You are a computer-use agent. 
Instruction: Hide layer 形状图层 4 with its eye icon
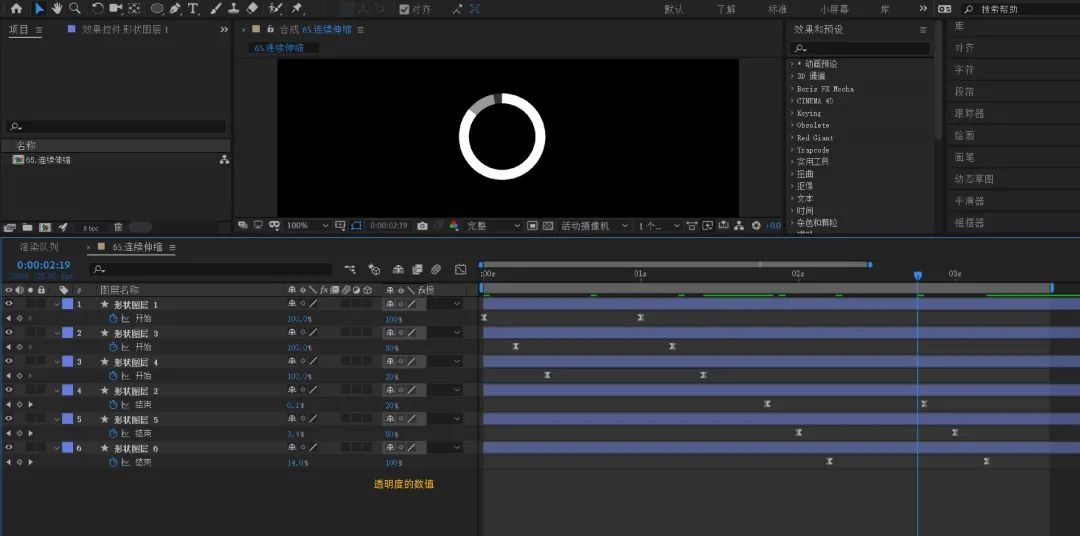[x=9, y=361]
